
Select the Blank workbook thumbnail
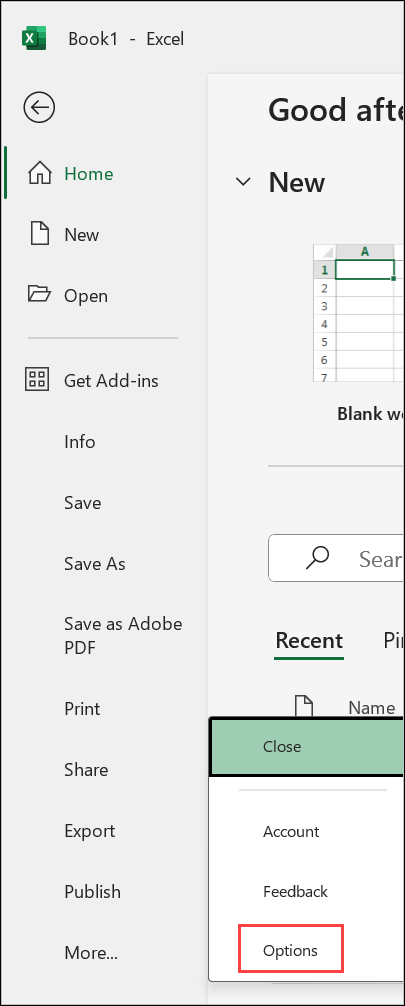point(359,312)
